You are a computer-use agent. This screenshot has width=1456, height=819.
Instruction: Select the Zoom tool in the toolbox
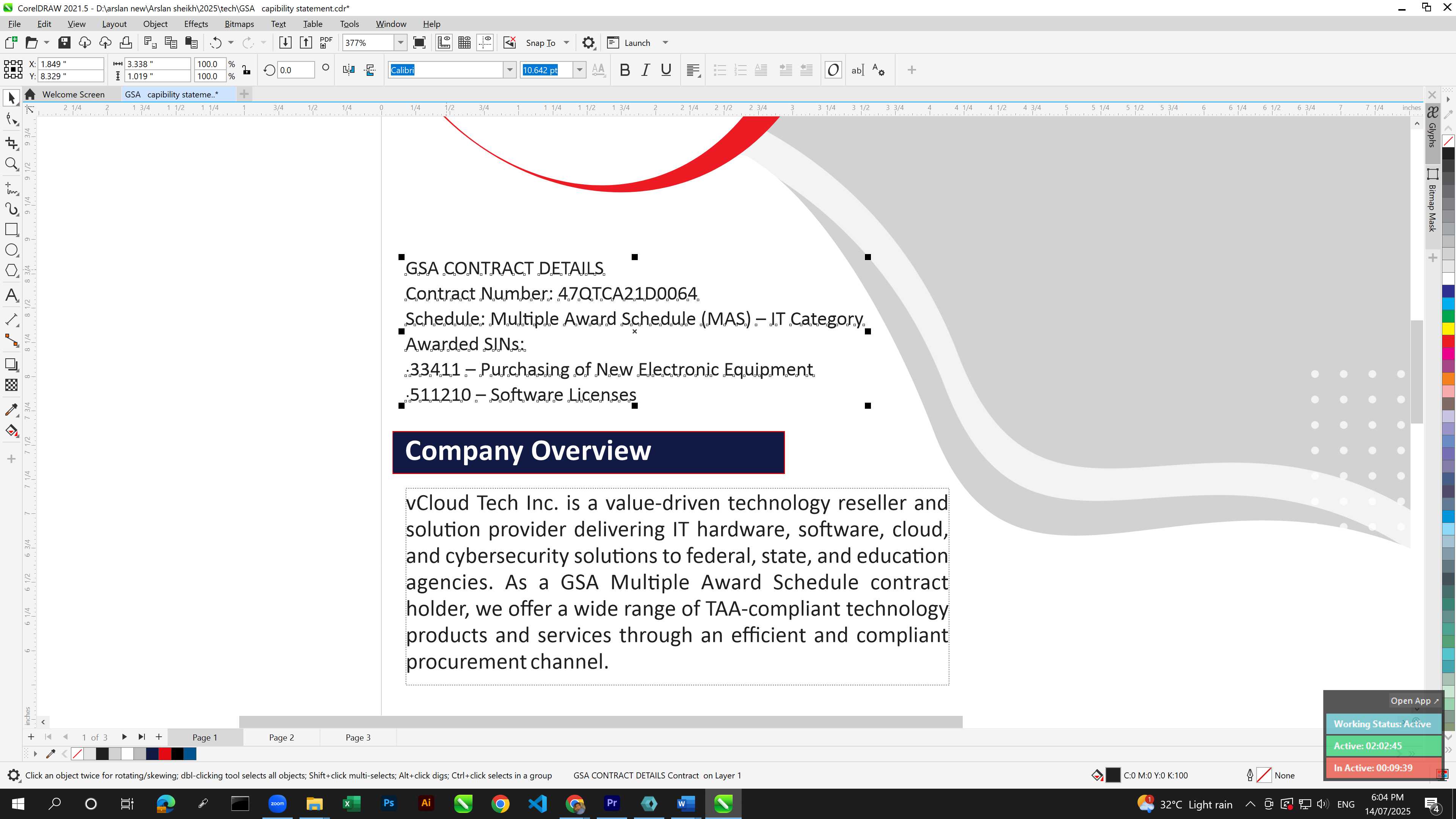(x=11, y=165)
